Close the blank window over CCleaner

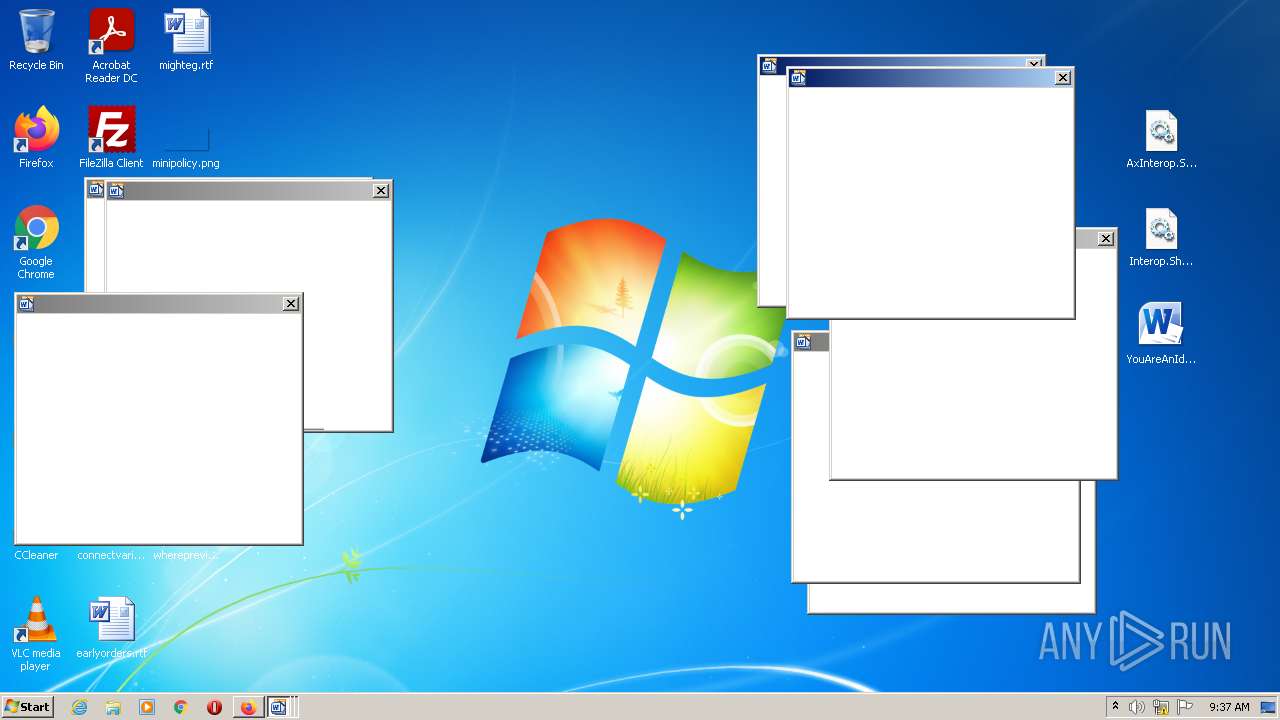pyautogui.click(x=291, y=304)
